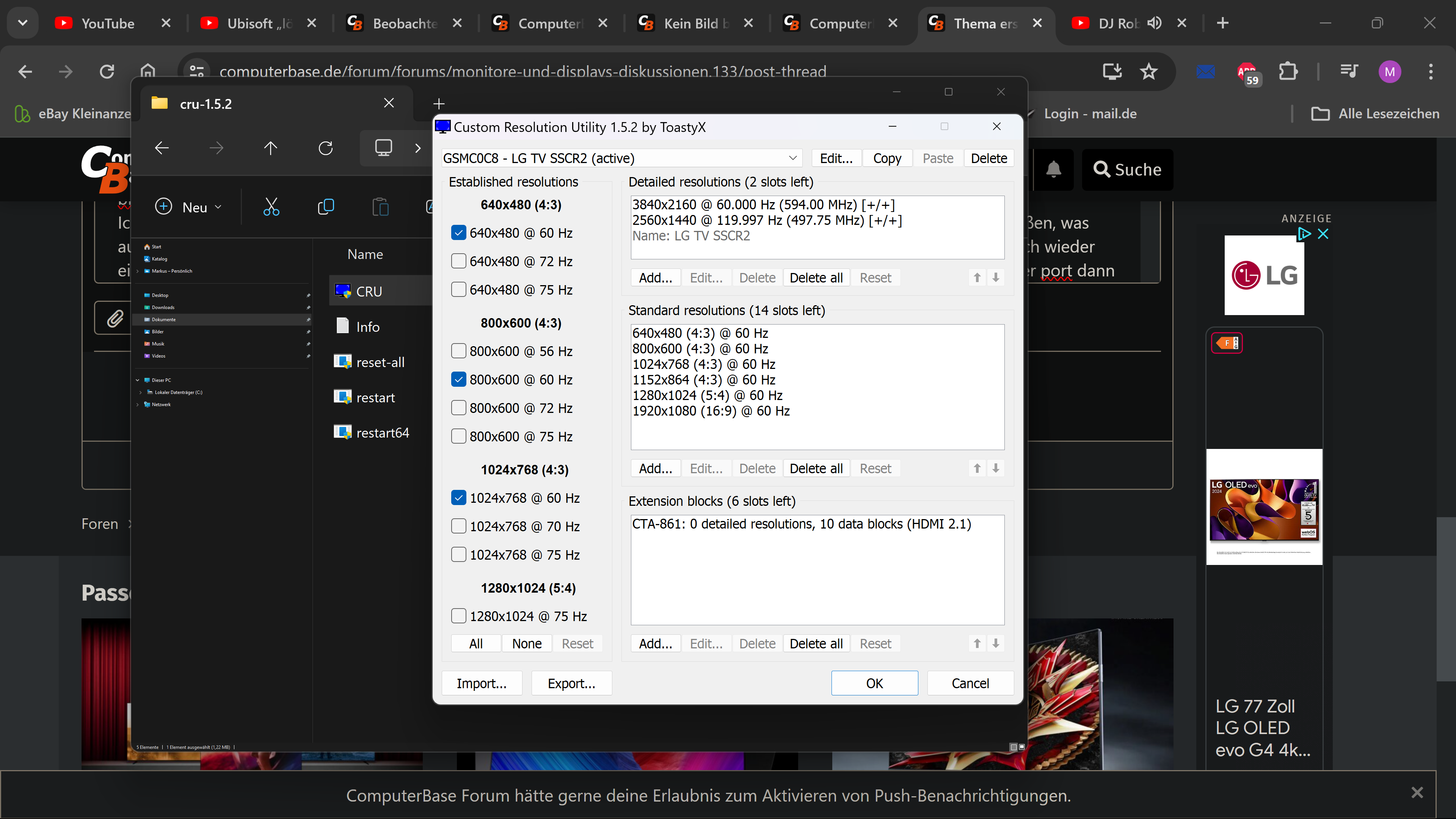
Task: Open the monitor selection dropdown
Action: 792,158
